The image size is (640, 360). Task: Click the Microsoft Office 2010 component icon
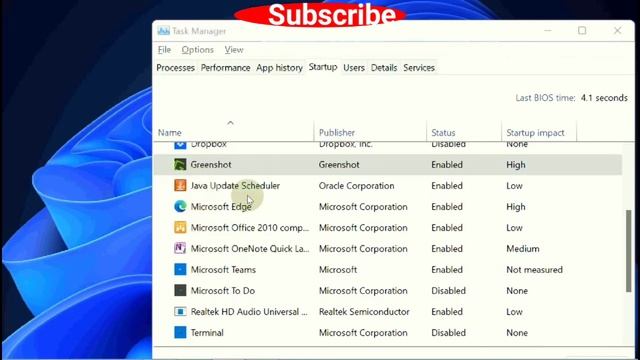pyautogui.click(x=180, y=227)
